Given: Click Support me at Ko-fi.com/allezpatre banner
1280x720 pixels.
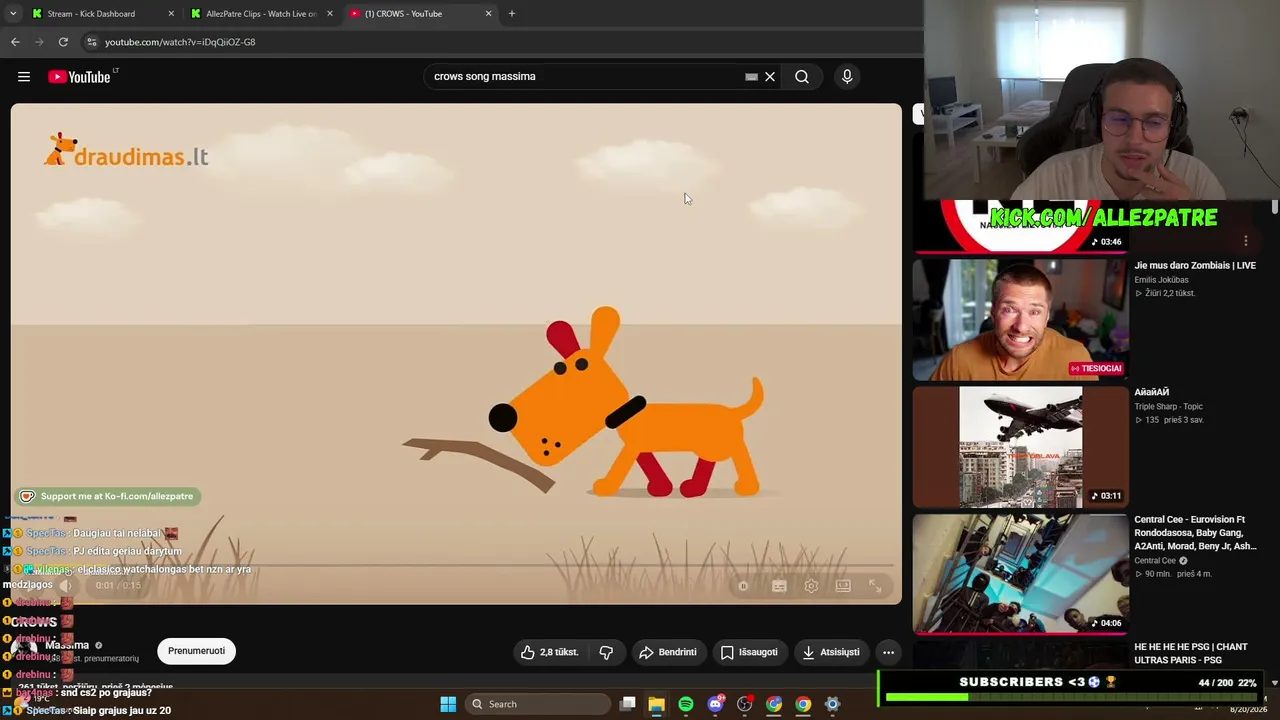Looking at the screenshot, I should pyautogui.click(x=108, y=496).
